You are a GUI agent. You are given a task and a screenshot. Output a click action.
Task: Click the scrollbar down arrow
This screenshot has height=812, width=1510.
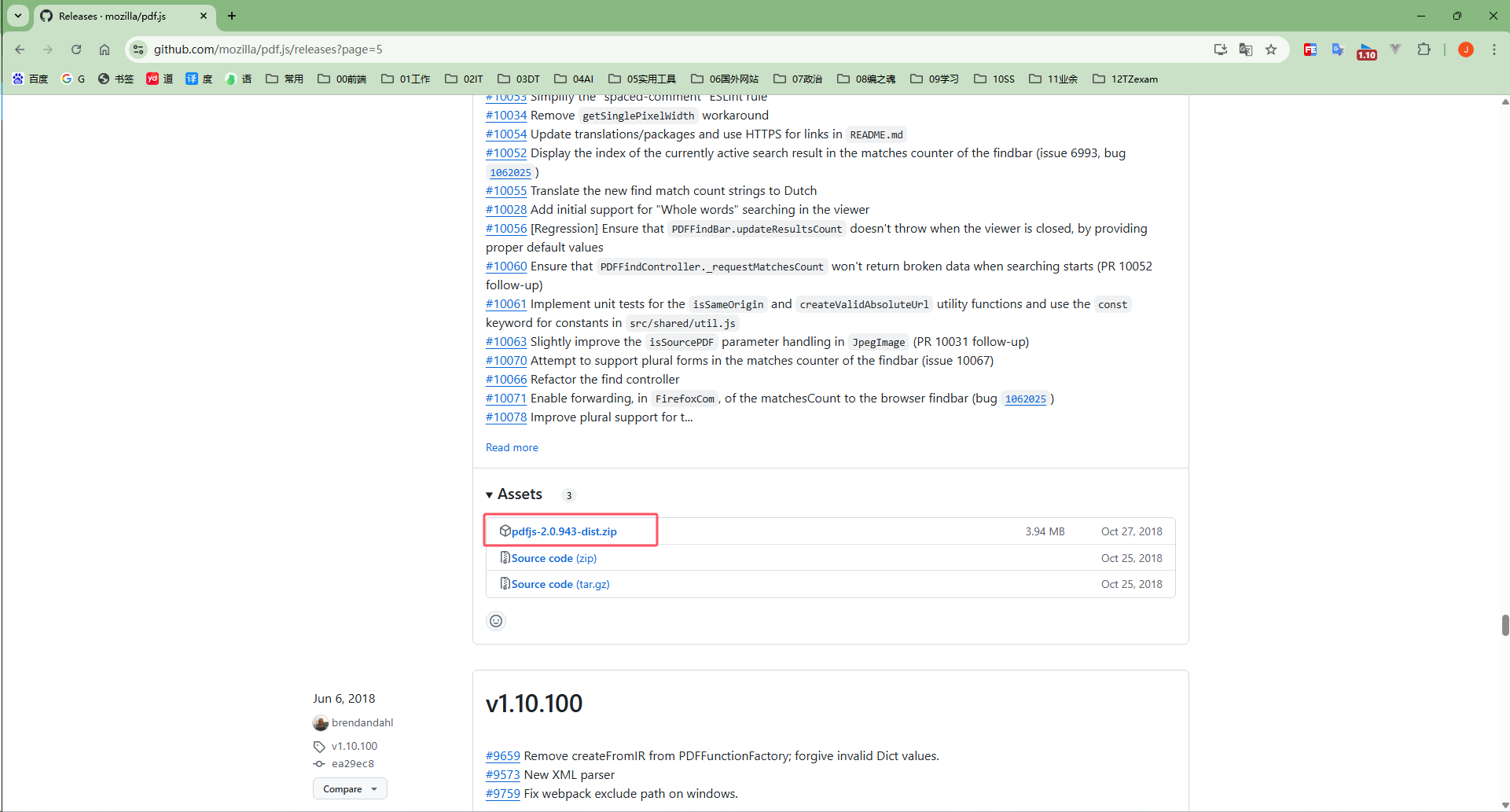(1504, 806)
